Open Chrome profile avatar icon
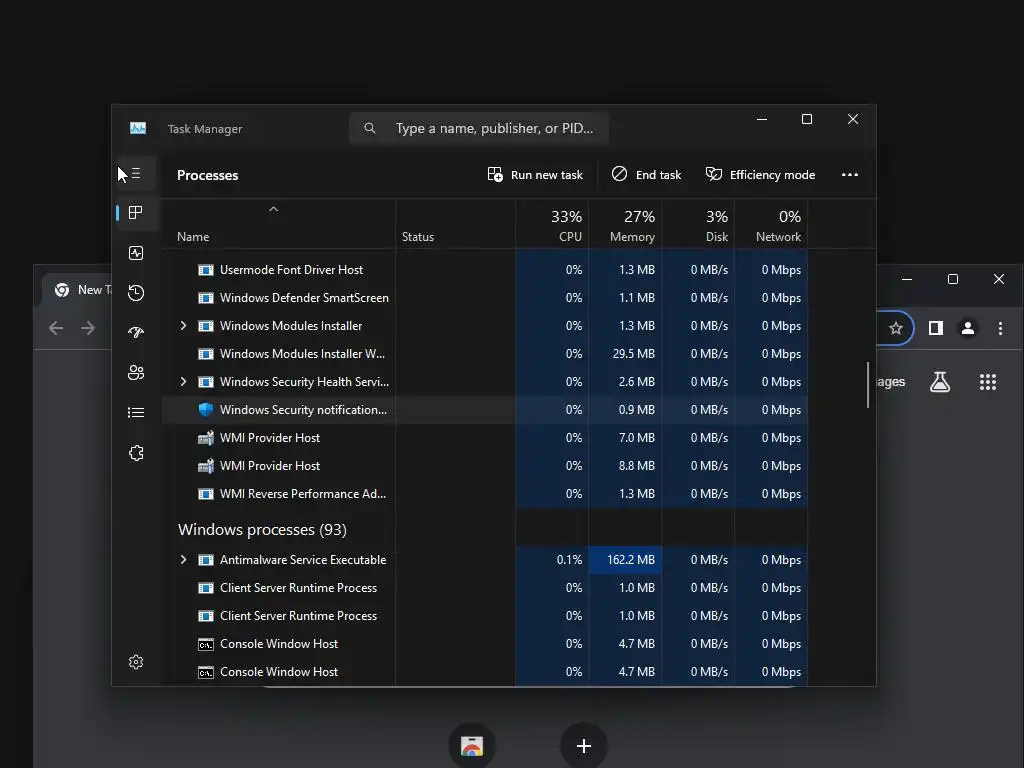Viewport: 1024px width, 768px height. pyautogui.click(x=968, y=328)
